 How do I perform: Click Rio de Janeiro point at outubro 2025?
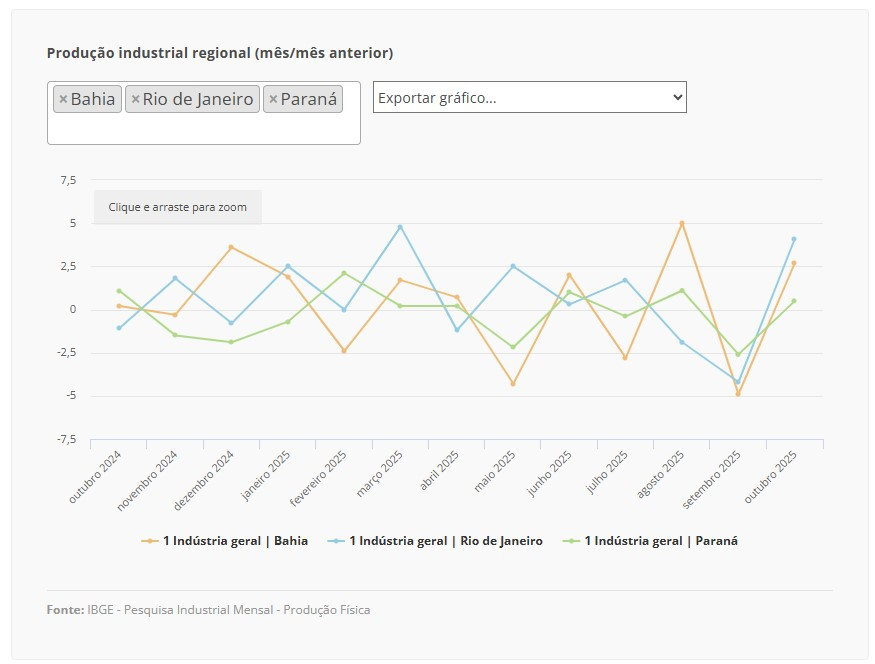pos(794,239)
